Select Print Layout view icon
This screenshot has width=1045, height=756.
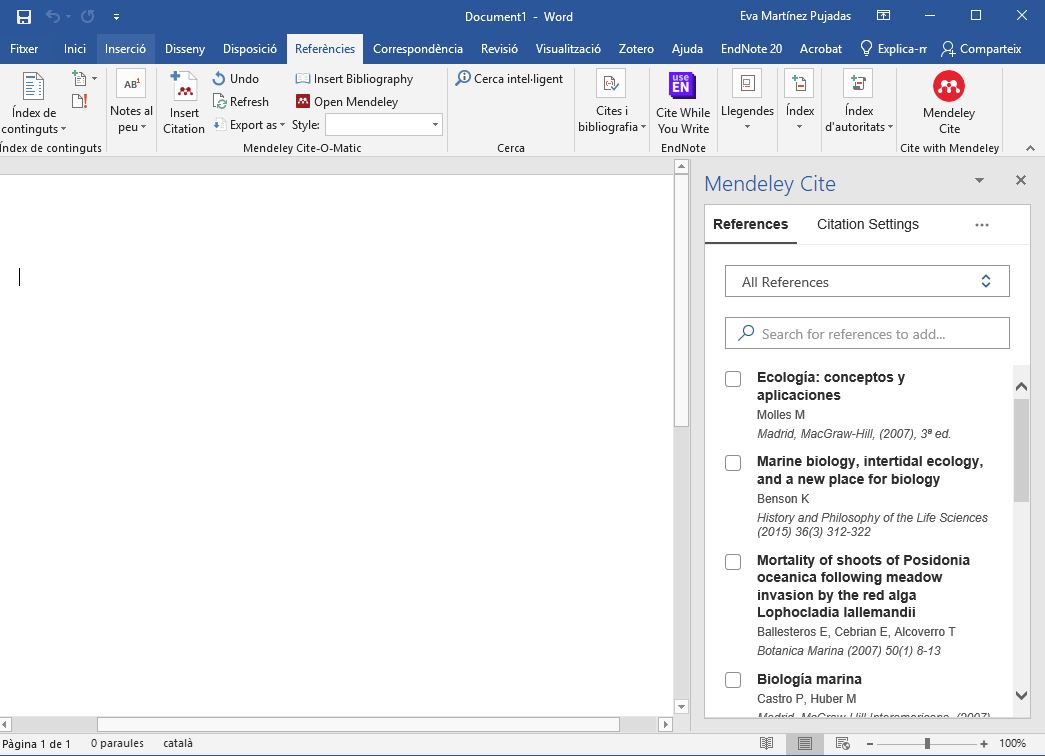click(804, 743)
